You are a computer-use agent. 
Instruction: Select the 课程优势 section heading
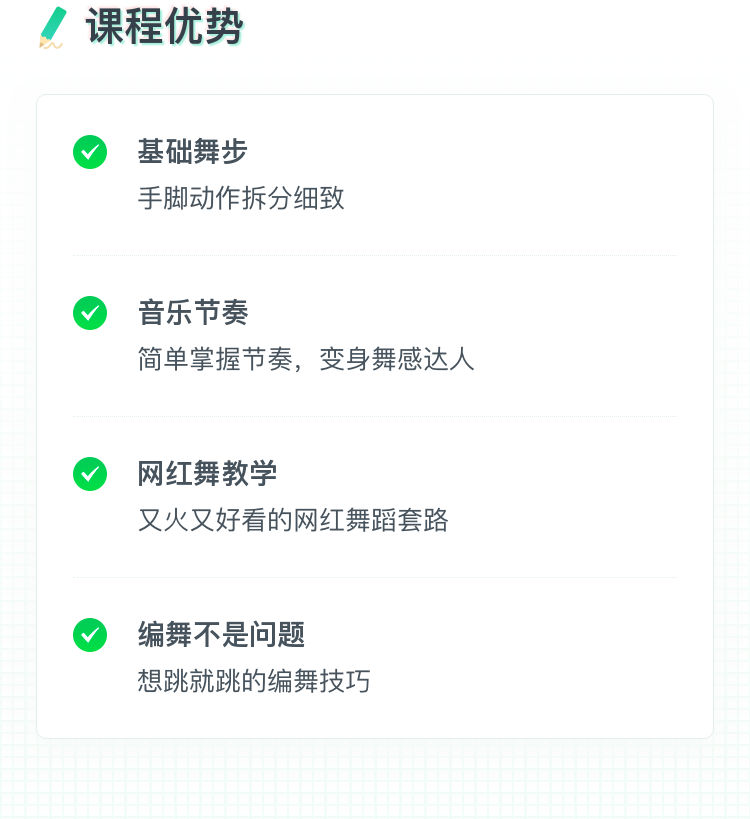164,27
